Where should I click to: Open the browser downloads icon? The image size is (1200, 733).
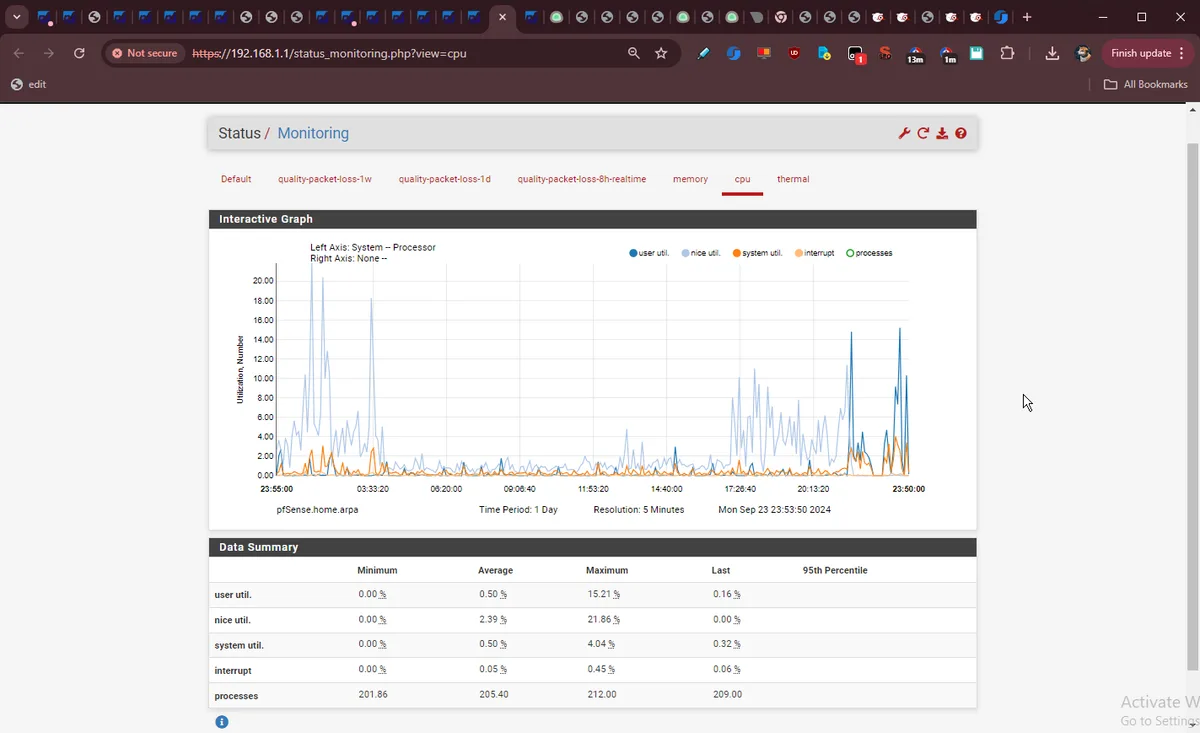[1052, 53]
